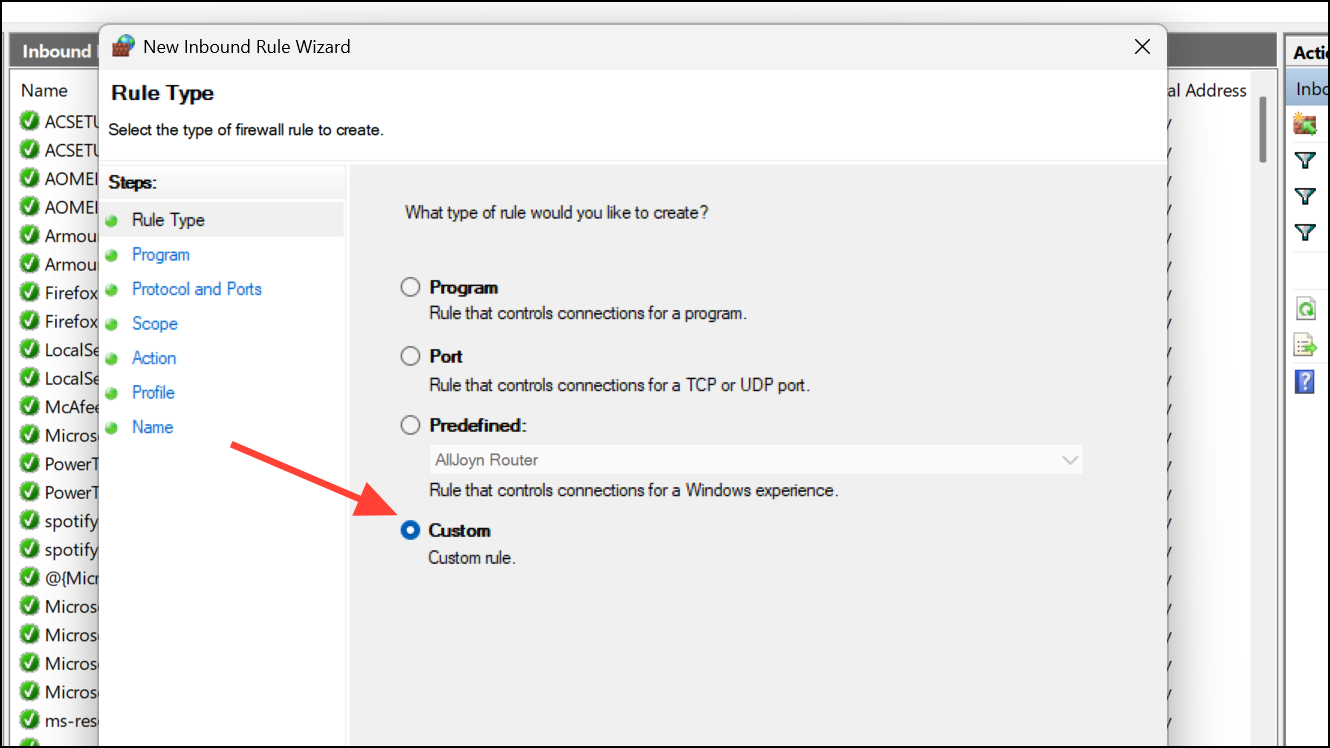1330x748 pixels.
Task: Select the Predefined radio button
Action: coord(410,426)
